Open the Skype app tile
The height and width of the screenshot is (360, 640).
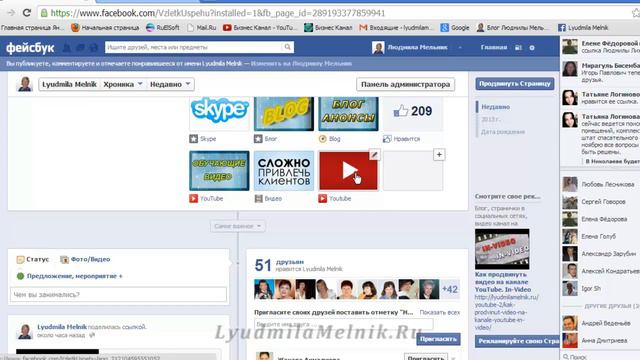click(x=219, y=114)
